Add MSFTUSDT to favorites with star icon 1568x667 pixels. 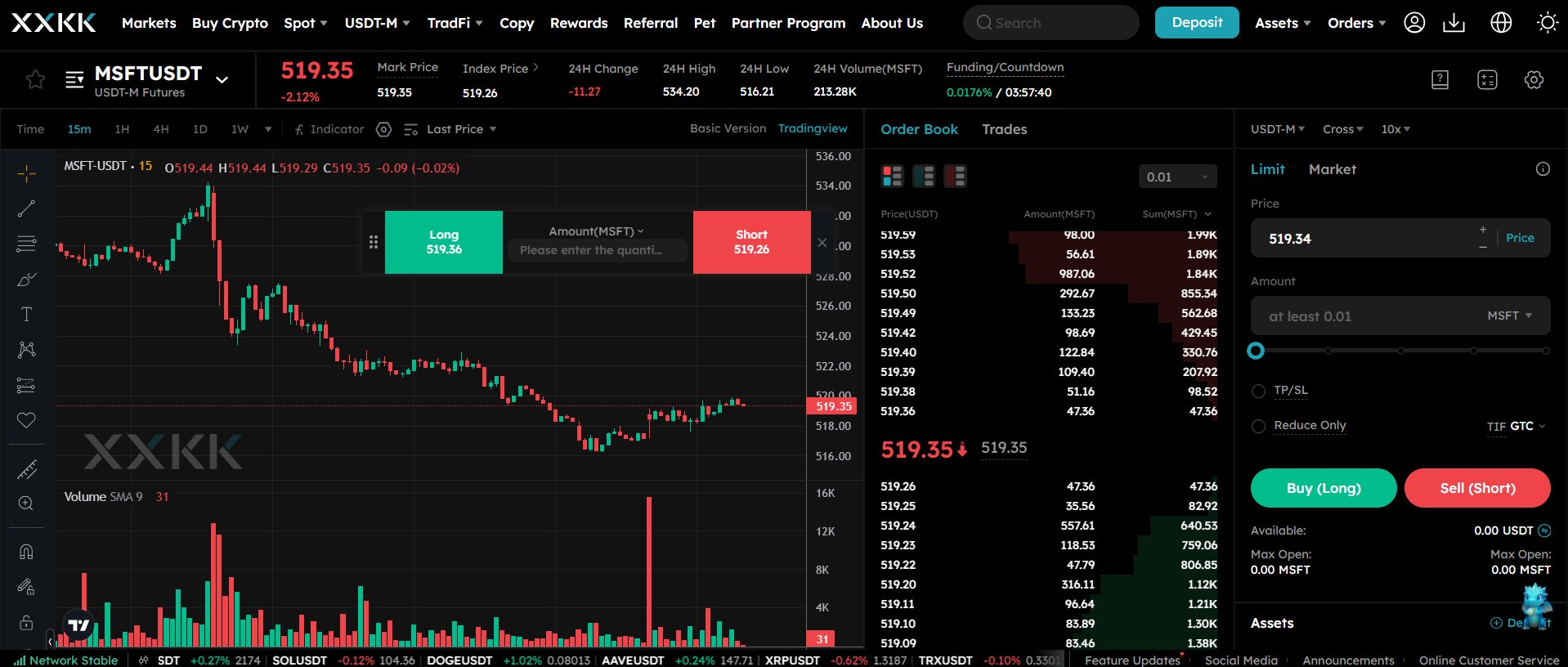pyautogui.click(x=35, y=79)
